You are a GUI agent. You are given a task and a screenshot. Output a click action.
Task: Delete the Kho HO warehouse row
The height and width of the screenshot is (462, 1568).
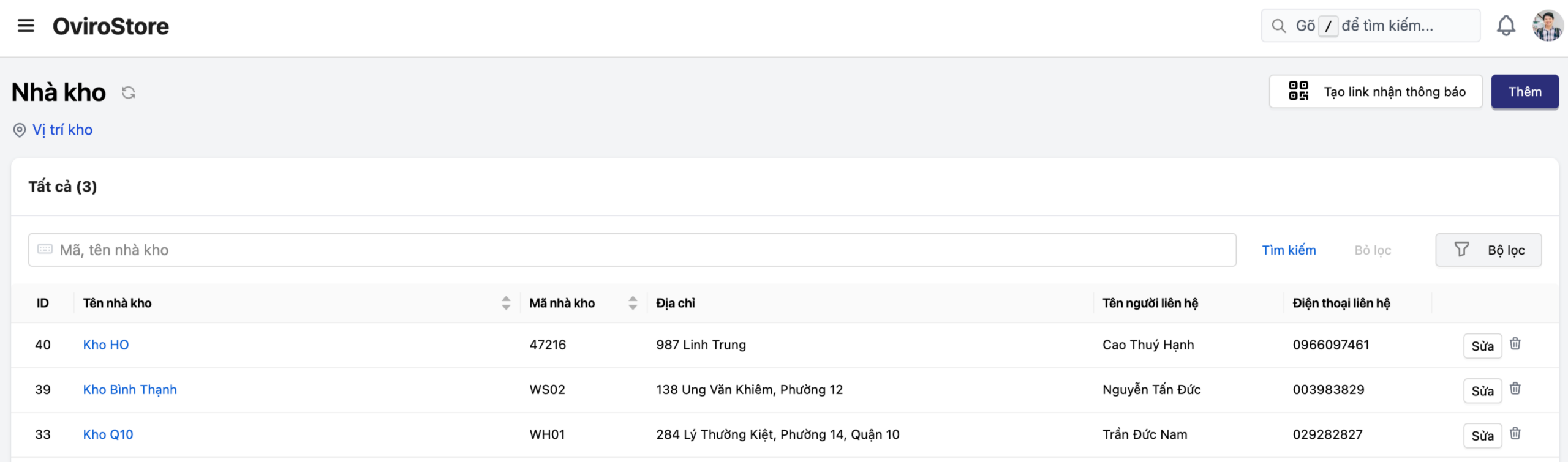(1515, 344)
